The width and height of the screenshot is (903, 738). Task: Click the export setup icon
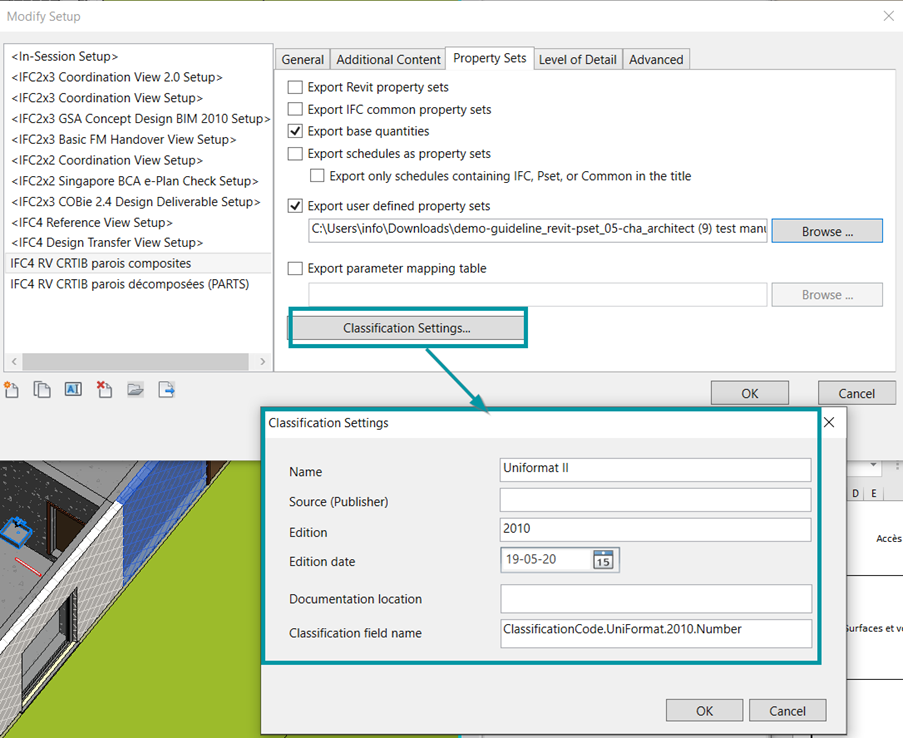pyautogui.click(x=166, y=390)
